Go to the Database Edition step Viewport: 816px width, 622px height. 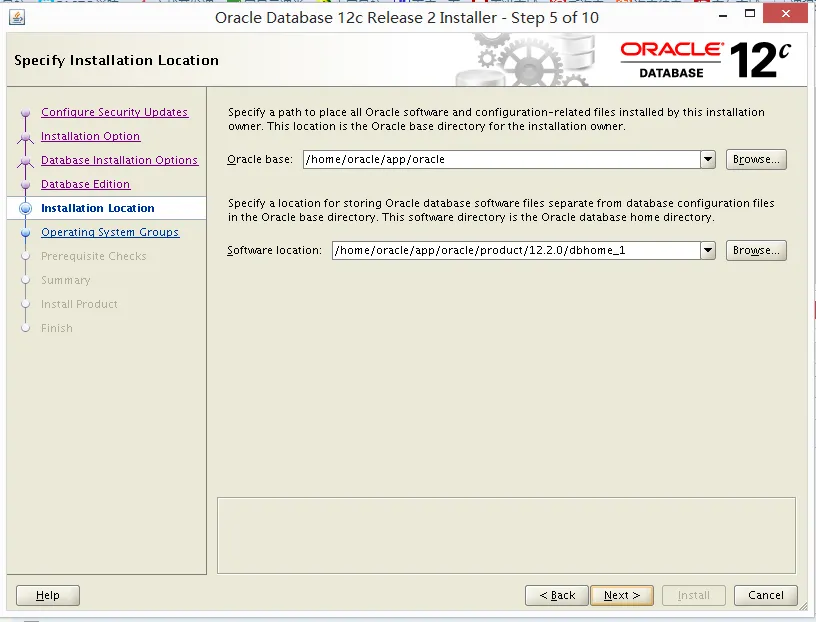[86, 184]
